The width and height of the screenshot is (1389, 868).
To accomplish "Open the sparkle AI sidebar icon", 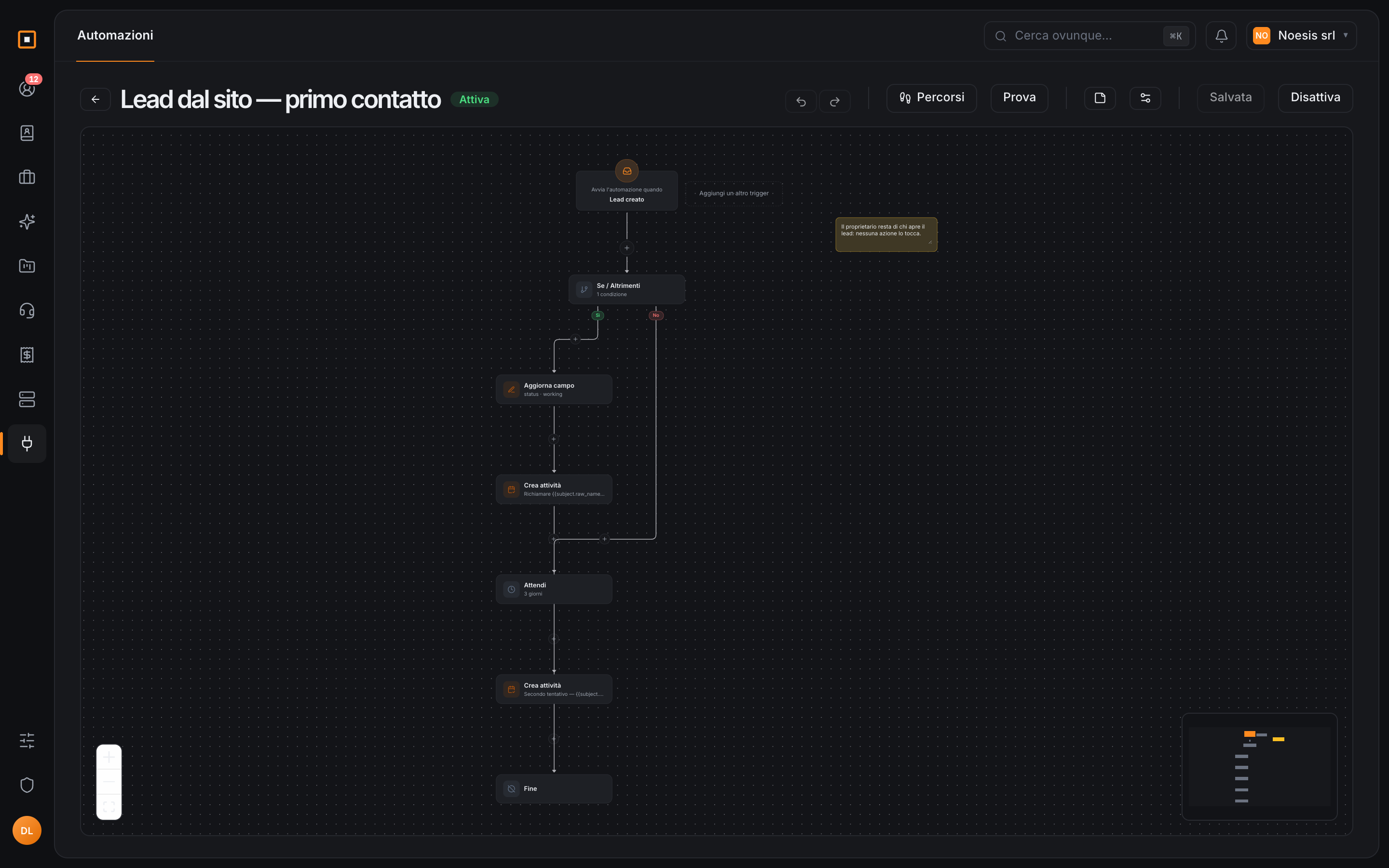I will click(27, 222).
